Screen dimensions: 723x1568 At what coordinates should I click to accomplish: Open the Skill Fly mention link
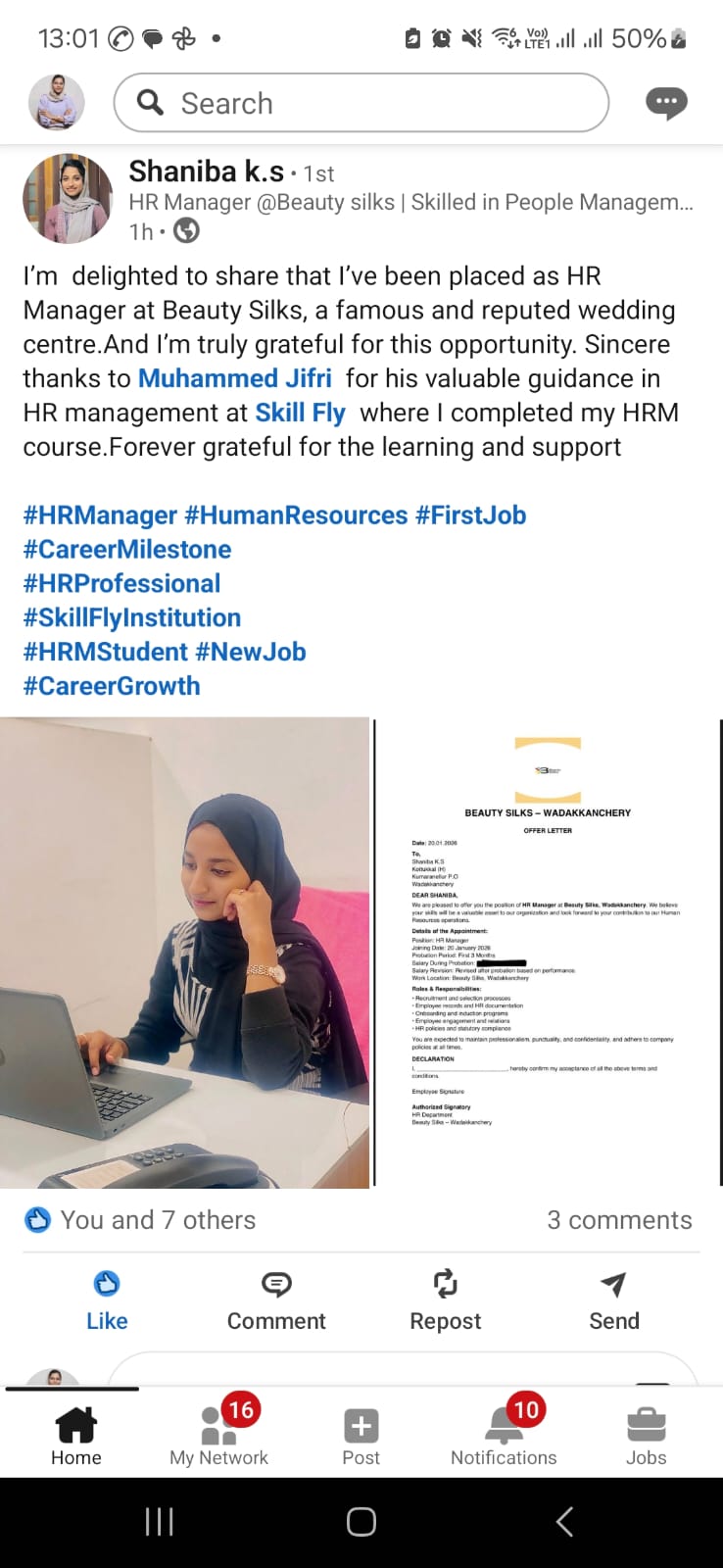pyautogui.click(x=300, y=413)
